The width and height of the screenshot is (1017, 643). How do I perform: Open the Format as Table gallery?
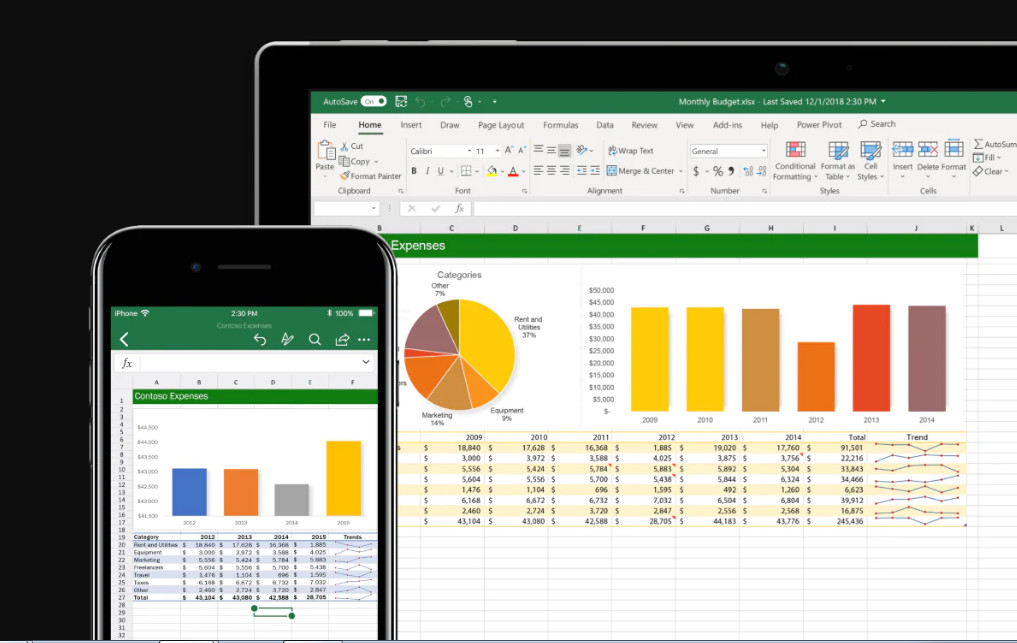click(x=837, y=161)
